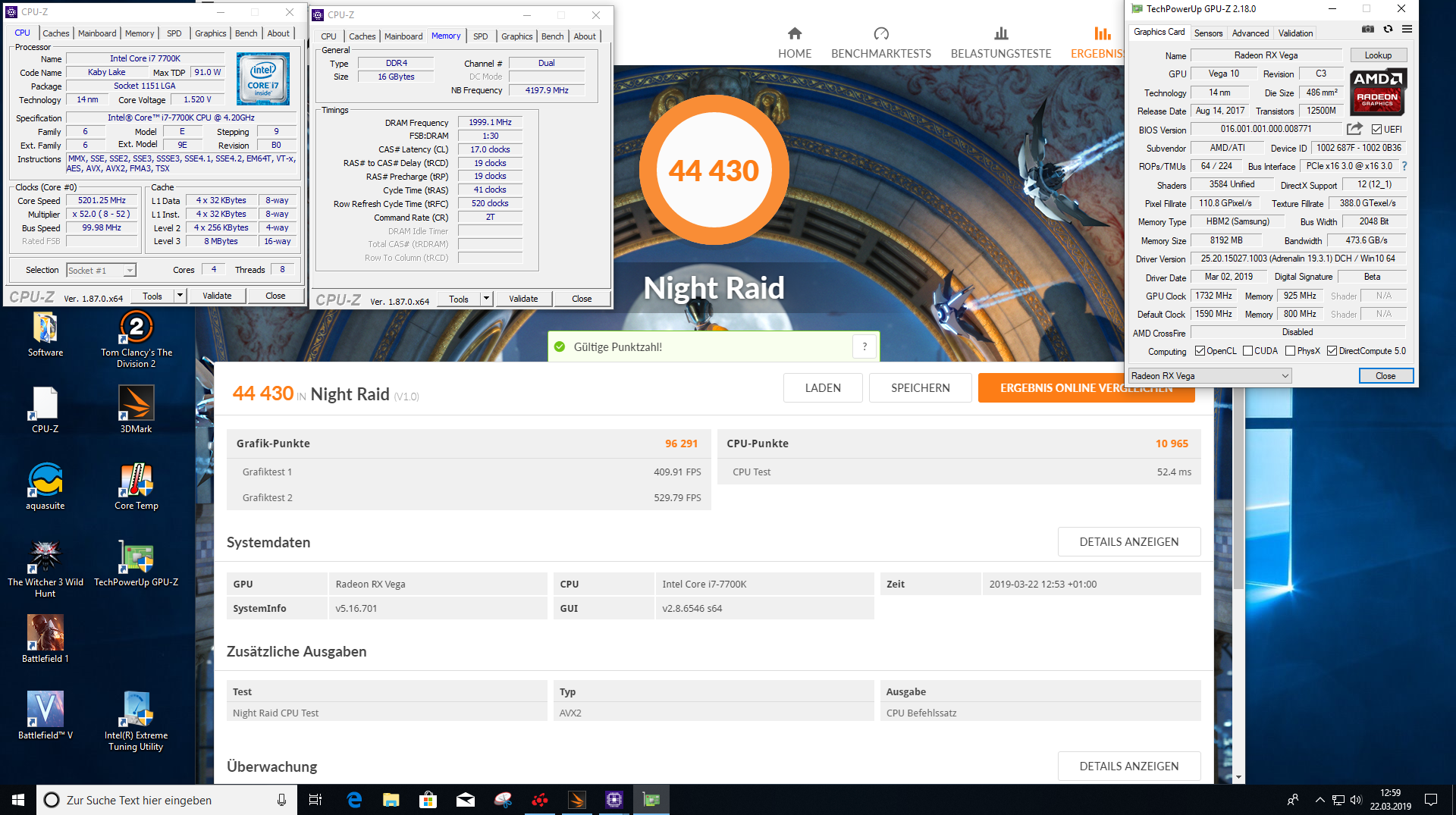The image size is (1456, 815).
Task: Click Close in the Memory CPU-Z window
Action: click(x=582, y=299)
